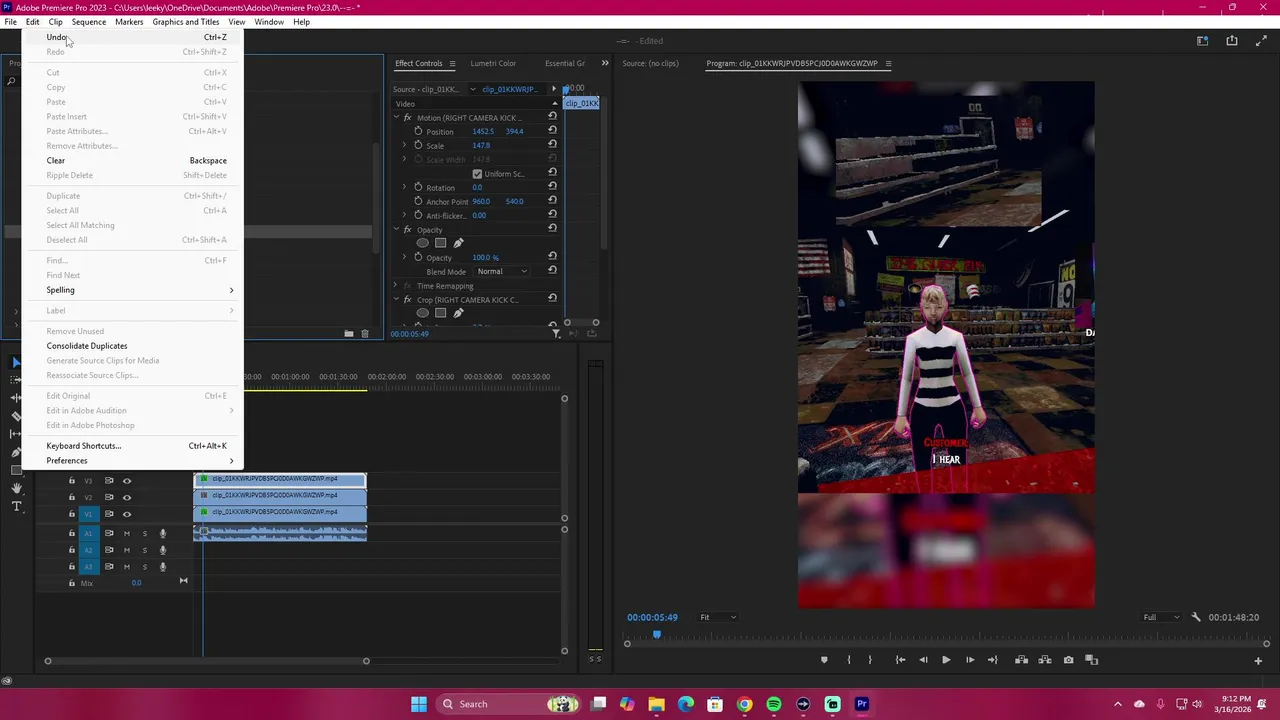Viewport: 1280px width, 720px height.
Task: Click the Export Frame camera icon
Action: (1069, 660)
